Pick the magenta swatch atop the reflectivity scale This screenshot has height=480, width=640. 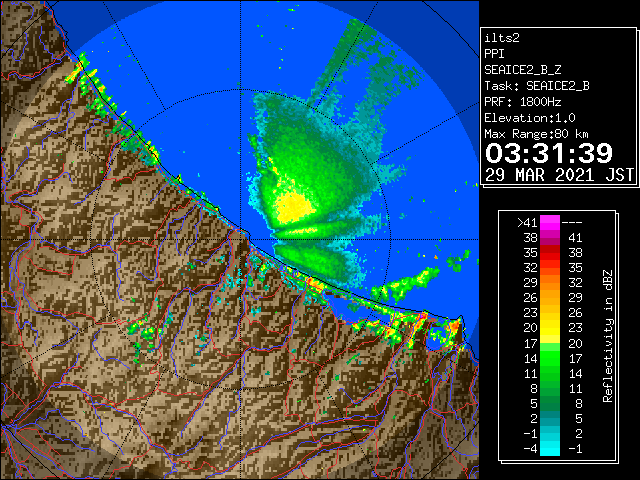click(x=550, y=222)
